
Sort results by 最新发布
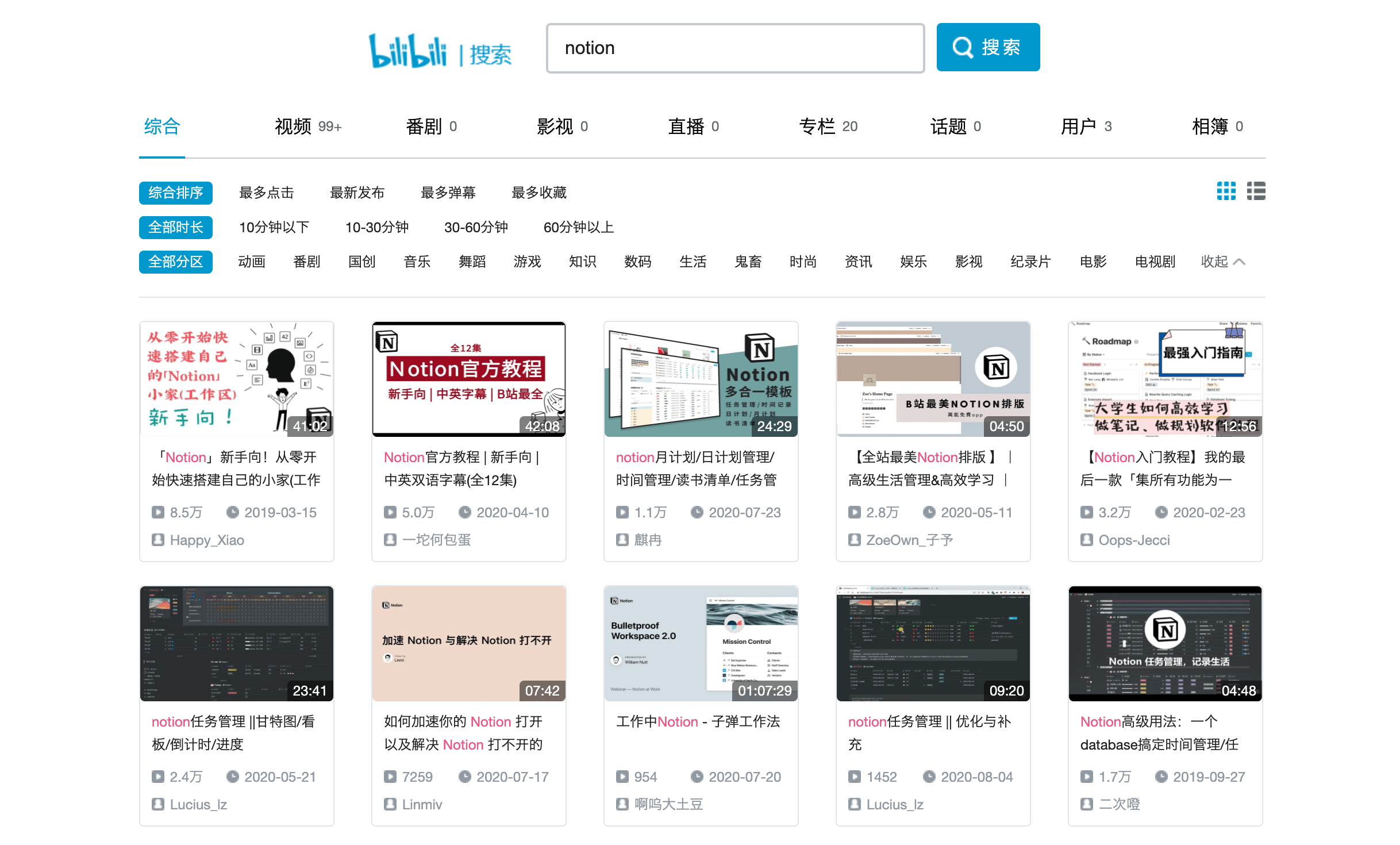pyautogui.click(x=357, y=193)
